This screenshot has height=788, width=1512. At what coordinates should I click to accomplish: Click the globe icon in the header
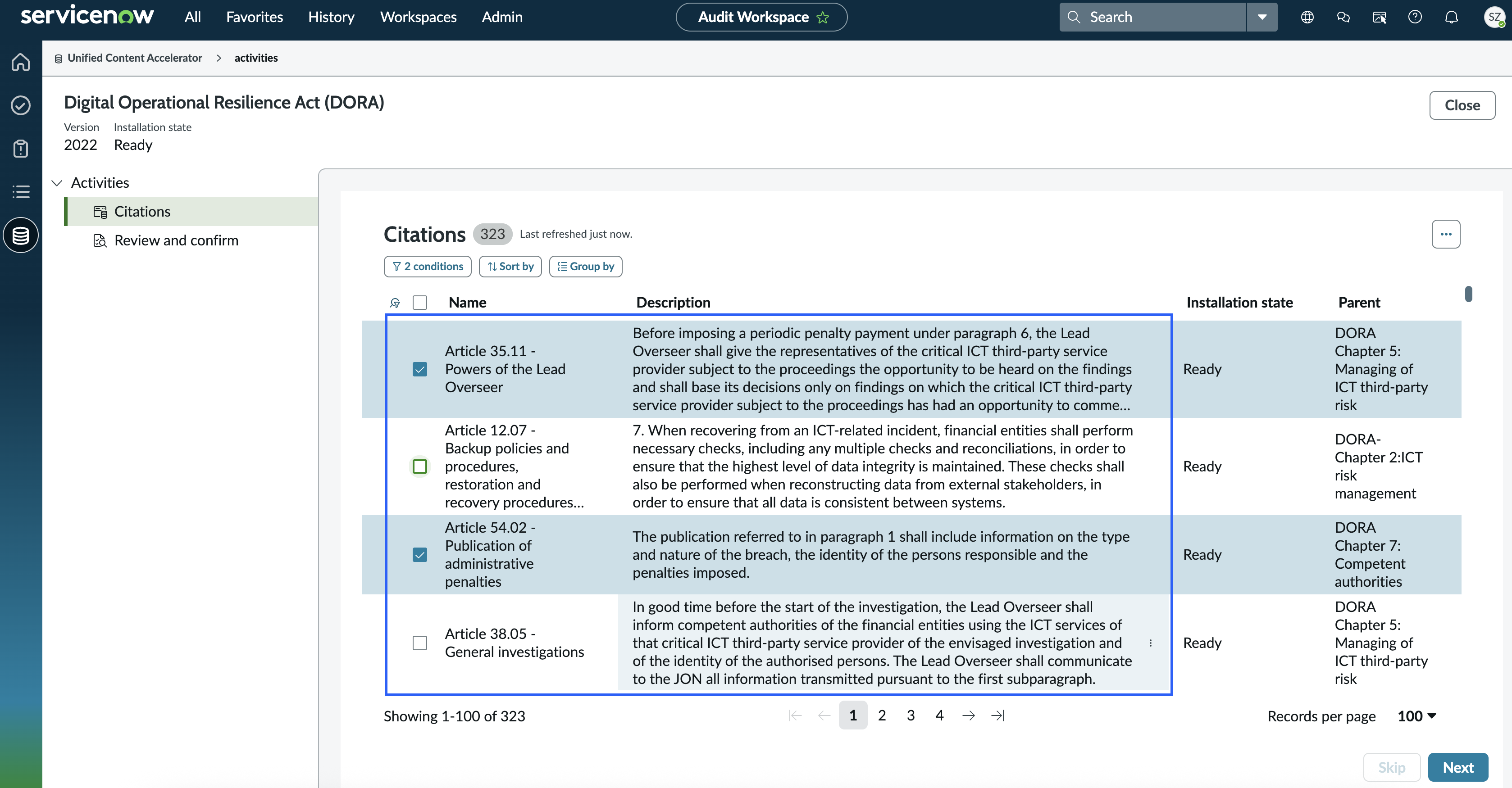click(x=1307, y=17)
